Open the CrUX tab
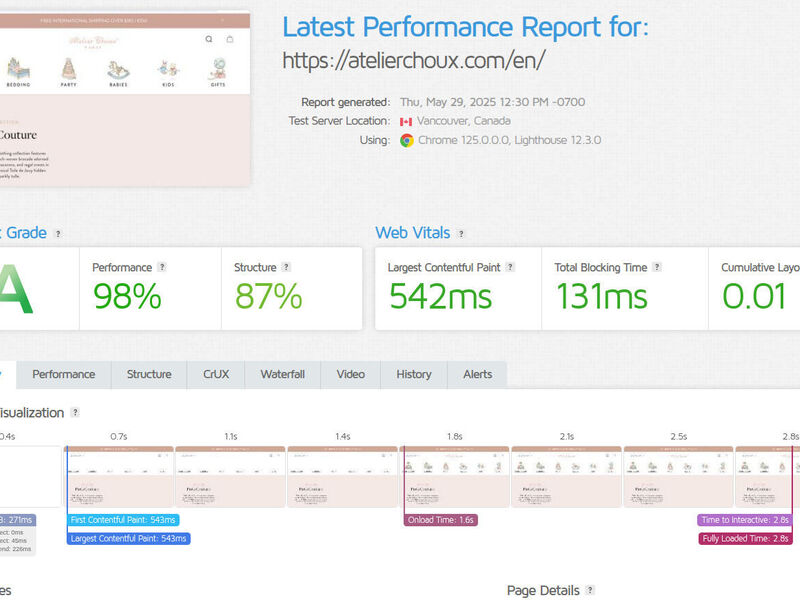800x600 pixels. point(216,374)
